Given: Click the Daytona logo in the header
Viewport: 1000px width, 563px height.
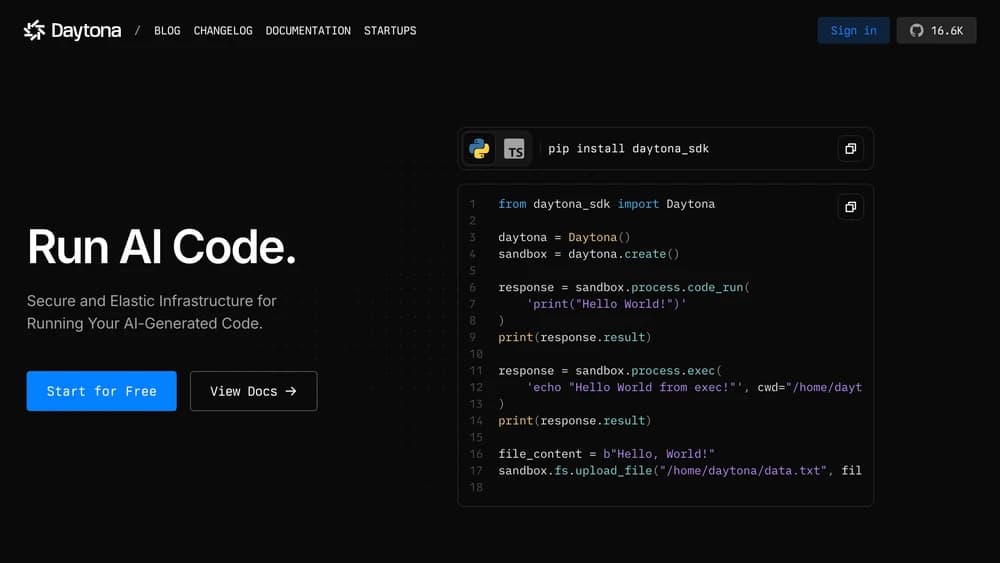Looking at the screenshot, I should (x=72, y=30).
